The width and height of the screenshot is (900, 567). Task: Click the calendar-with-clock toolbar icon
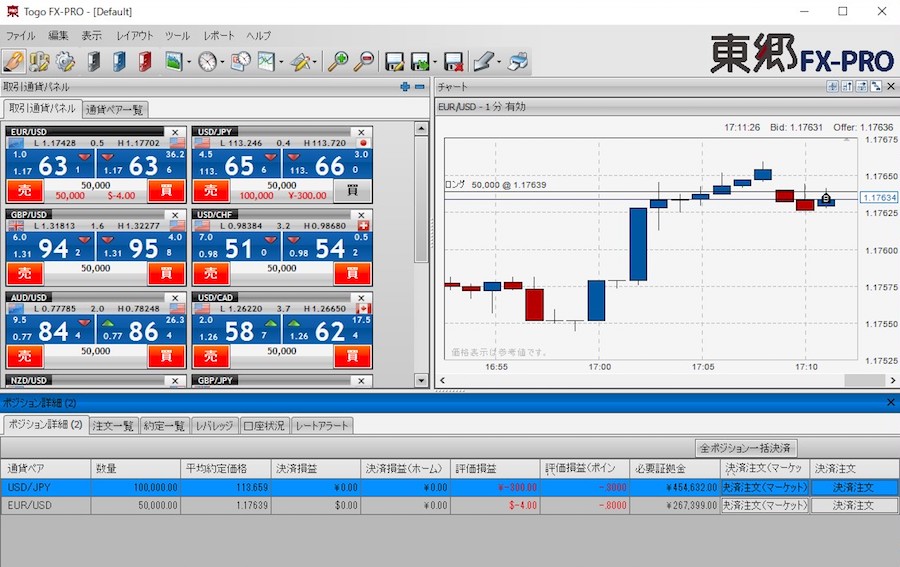click(x=240, y=61)
